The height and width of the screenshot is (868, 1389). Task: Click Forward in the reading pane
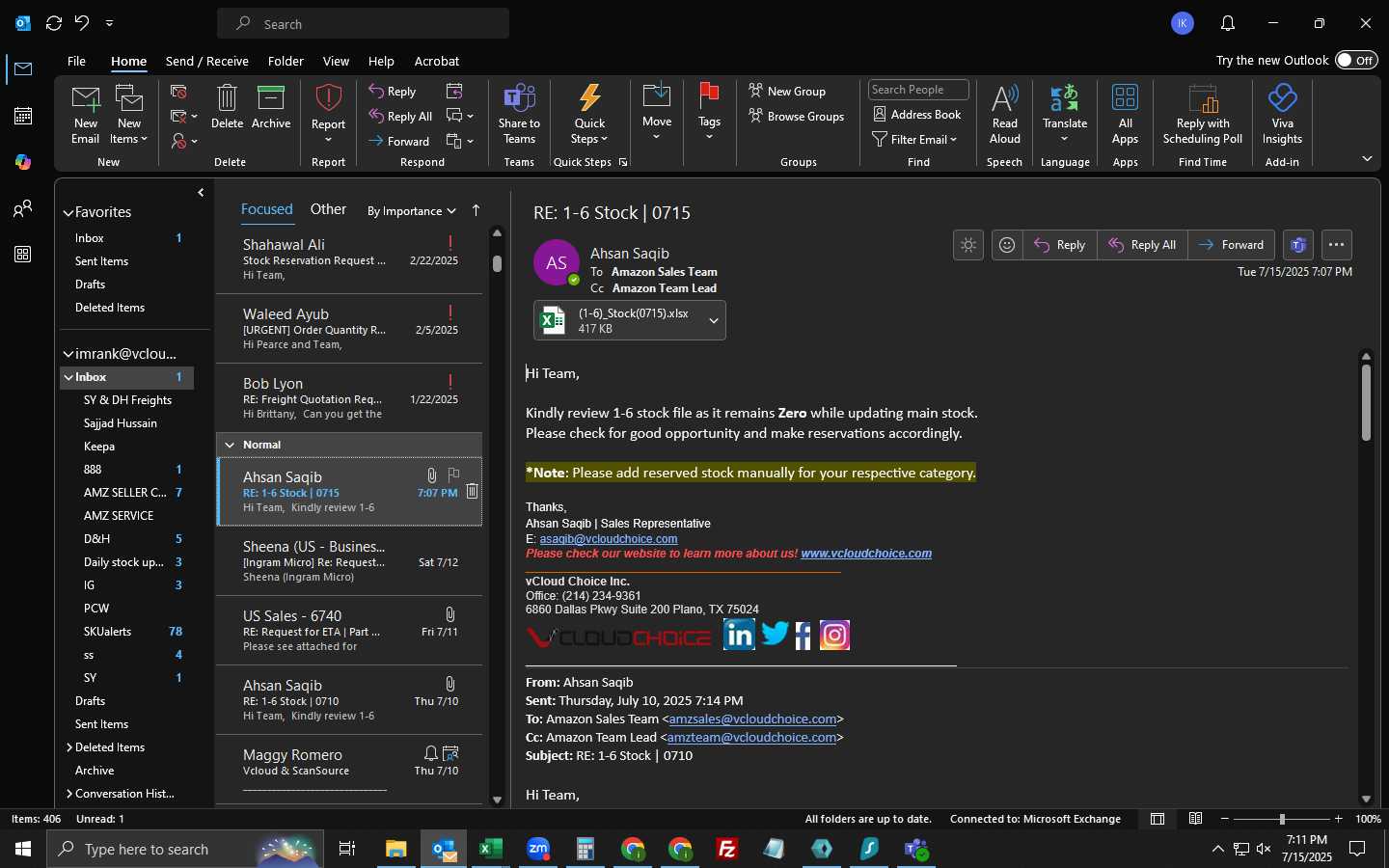[1231, 245]
